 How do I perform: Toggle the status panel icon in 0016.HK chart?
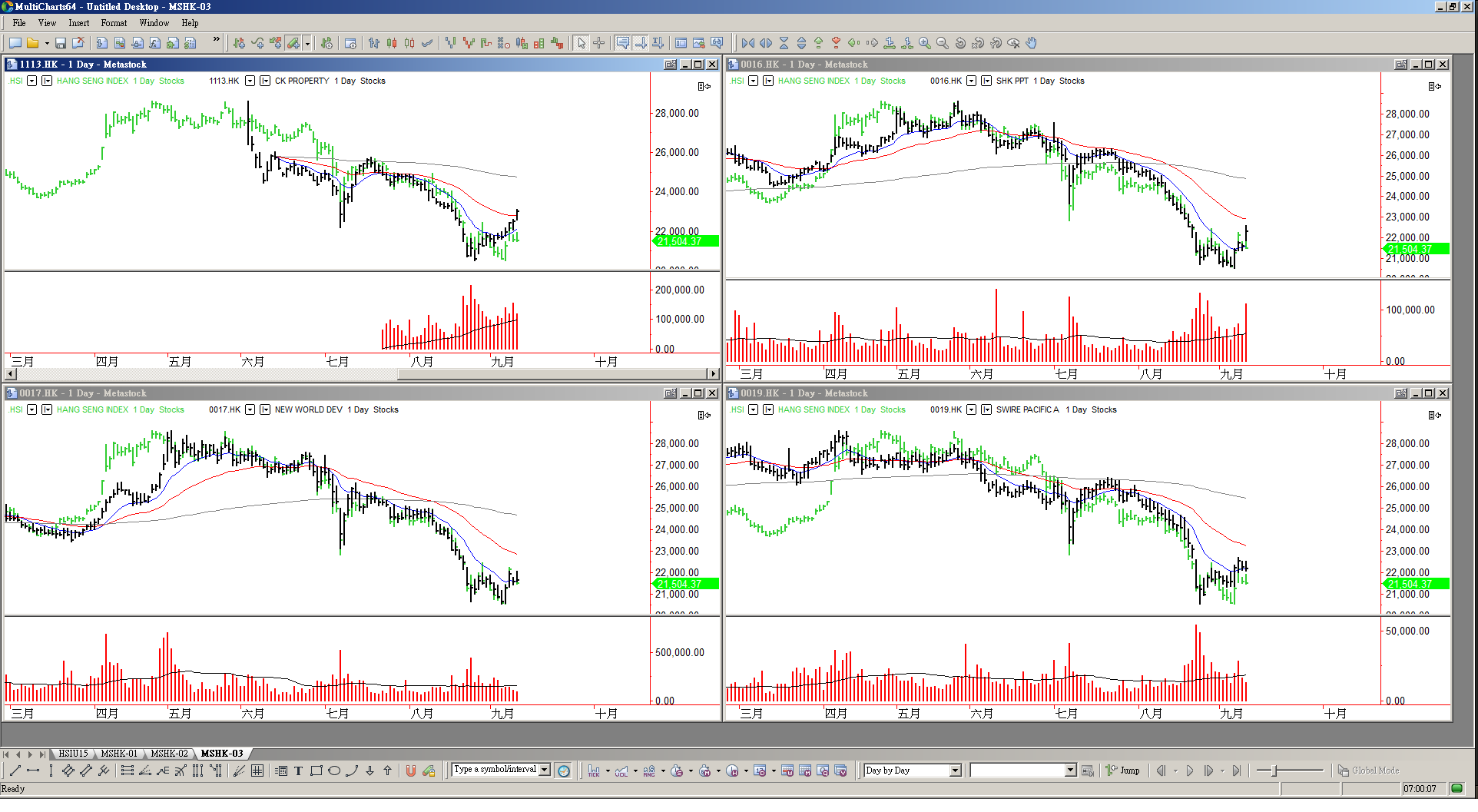click(x=1434, y=86)
